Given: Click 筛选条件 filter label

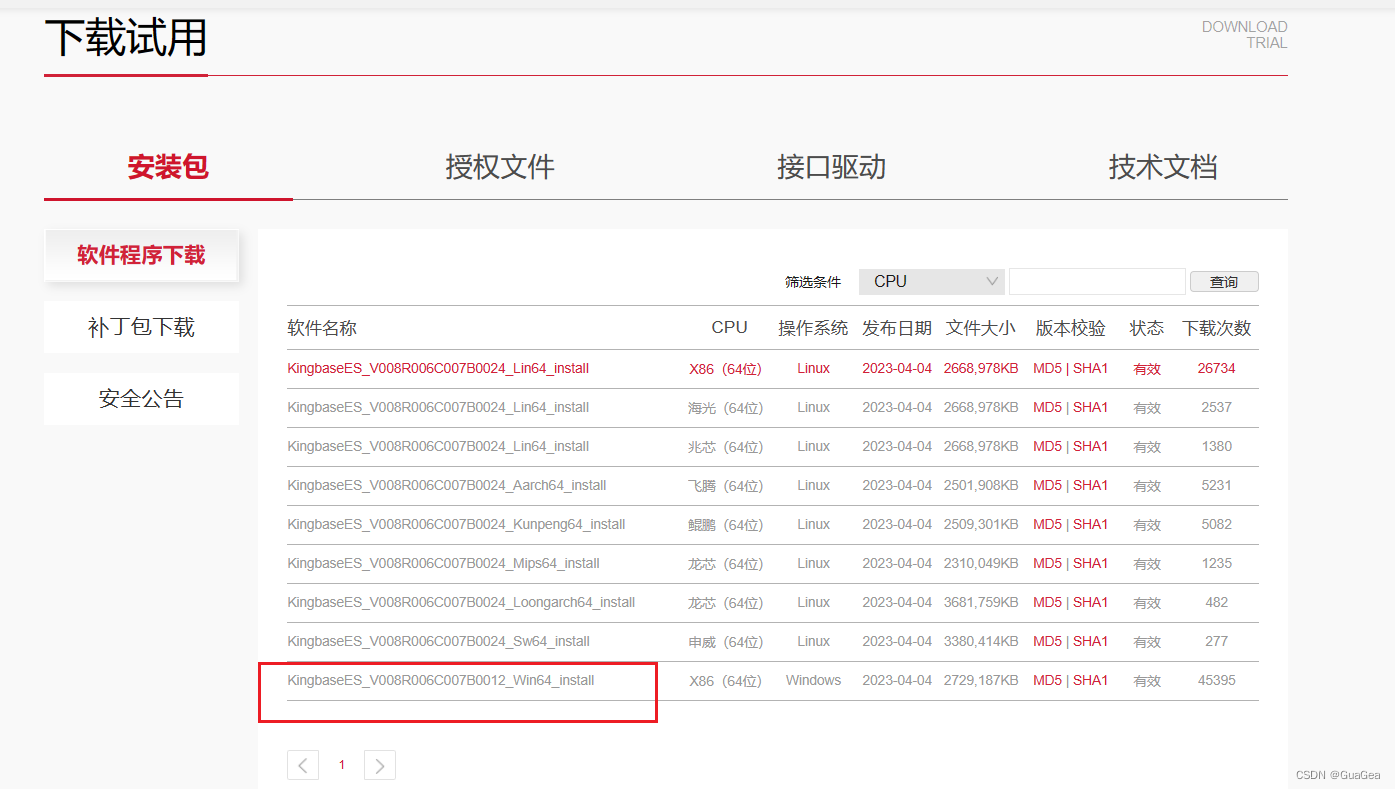Looking at the screenshot, I should [813, 282].
